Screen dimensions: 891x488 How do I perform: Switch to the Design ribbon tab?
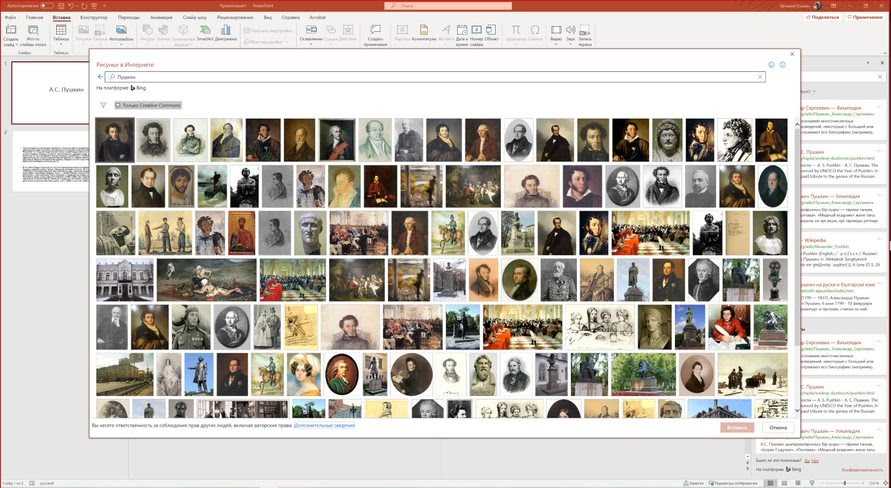[93, 17]
